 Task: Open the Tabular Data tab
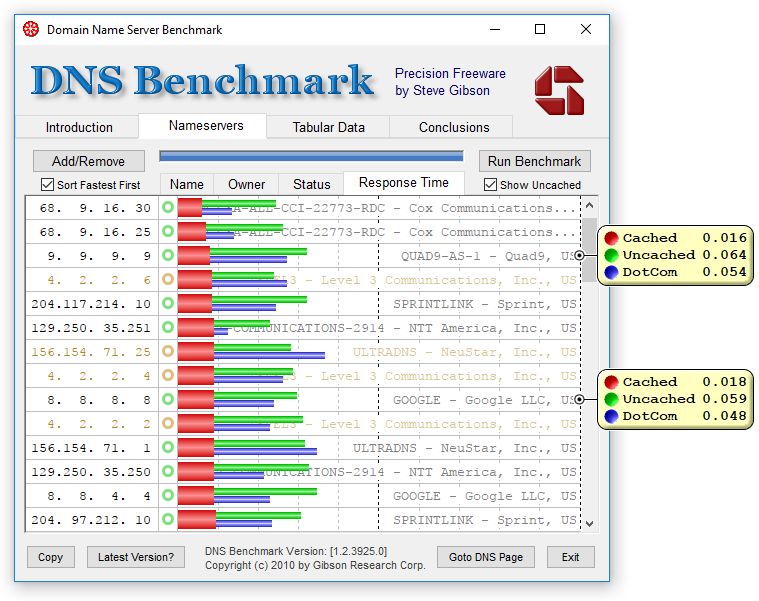(x=328, y=127)
